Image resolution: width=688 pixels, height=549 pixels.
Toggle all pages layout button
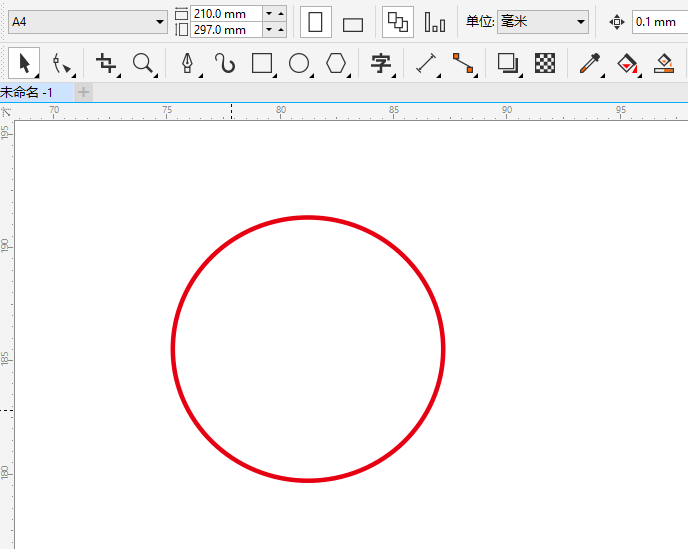398,22
